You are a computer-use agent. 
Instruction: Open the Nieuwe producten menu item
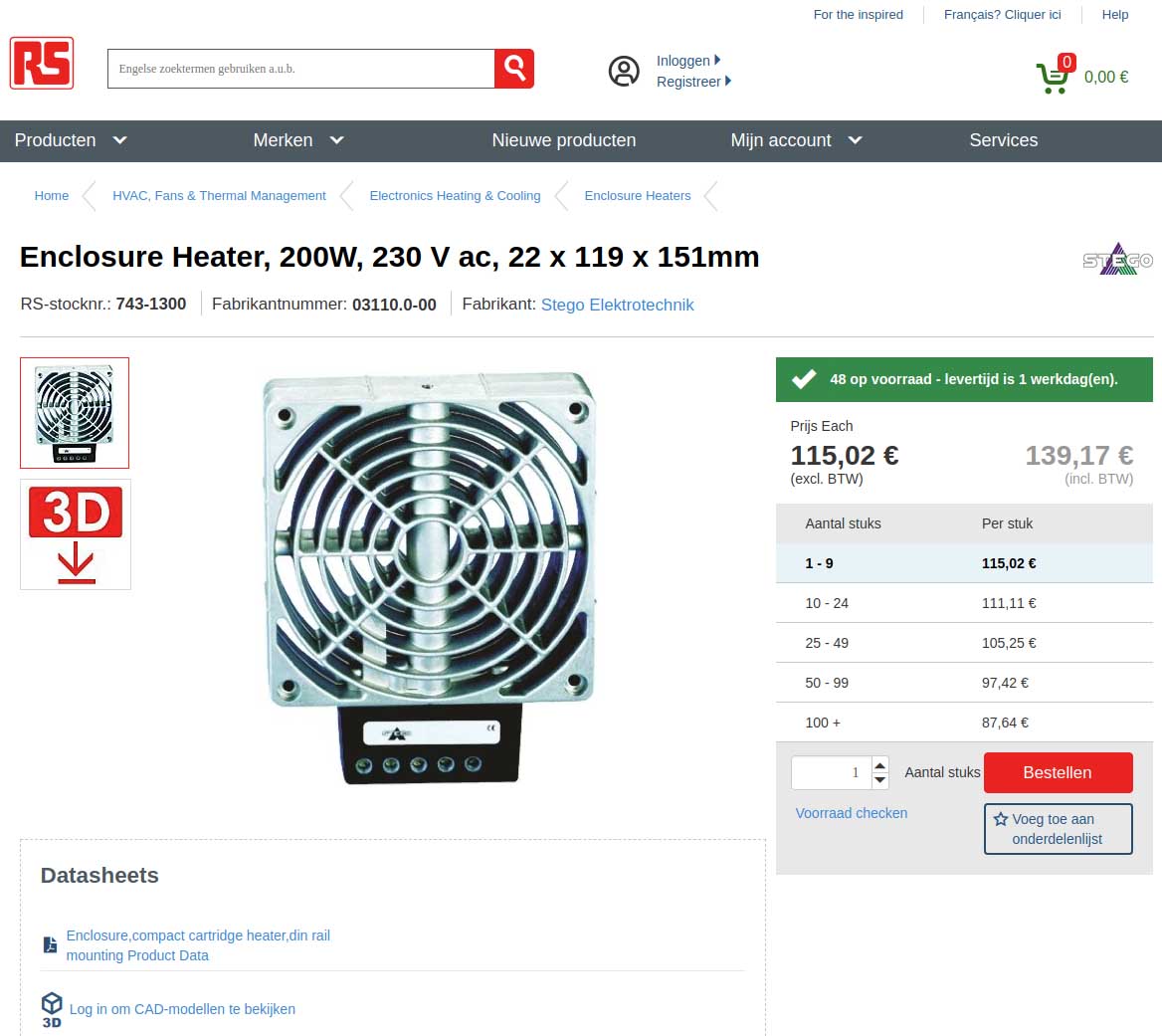(x=564, y=140)
